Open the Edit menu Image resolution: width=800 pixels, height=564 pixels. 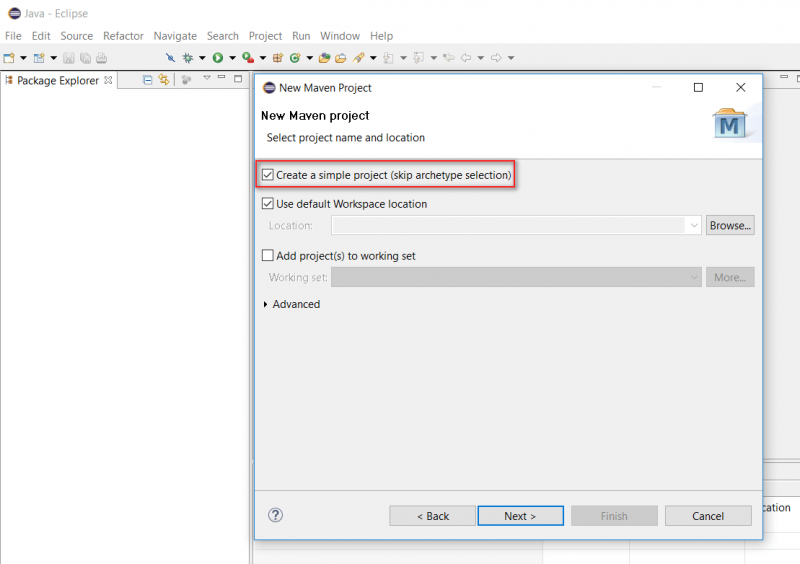41,36
